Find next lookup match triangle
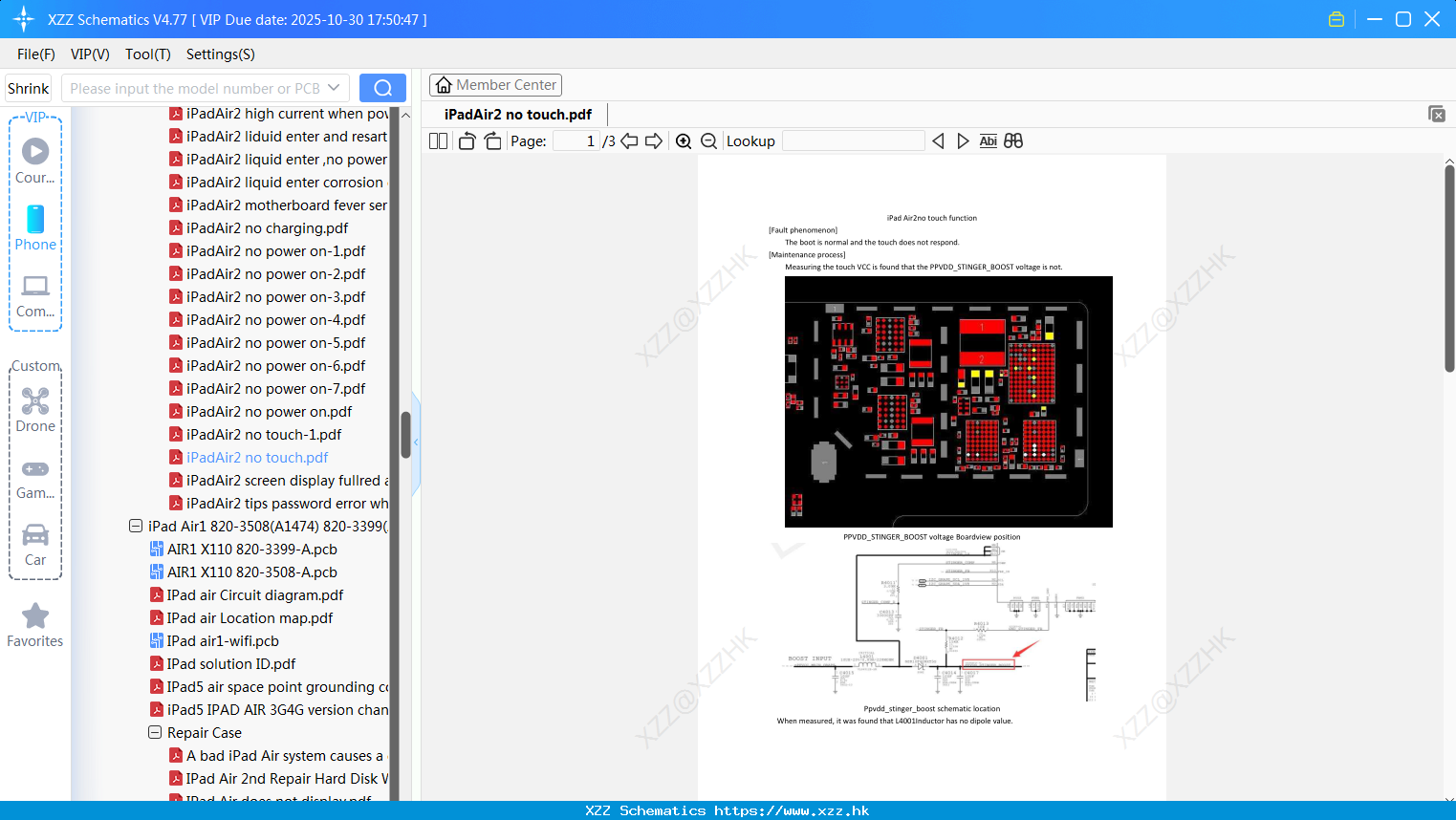The width and height of the screenshot is (1456, 820). [x=963, y=140]
